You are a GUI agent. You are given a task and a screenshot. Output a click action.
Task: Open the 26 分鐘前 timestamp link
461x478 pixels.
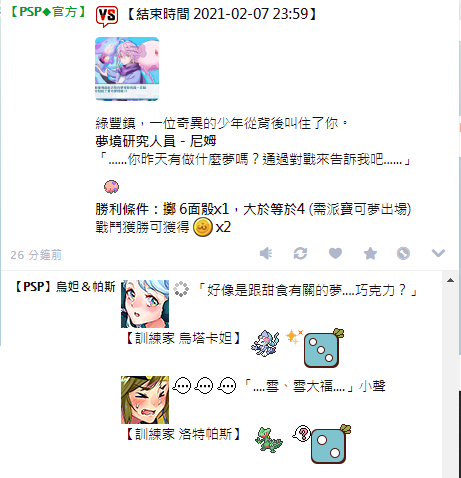tap(36, 255)
